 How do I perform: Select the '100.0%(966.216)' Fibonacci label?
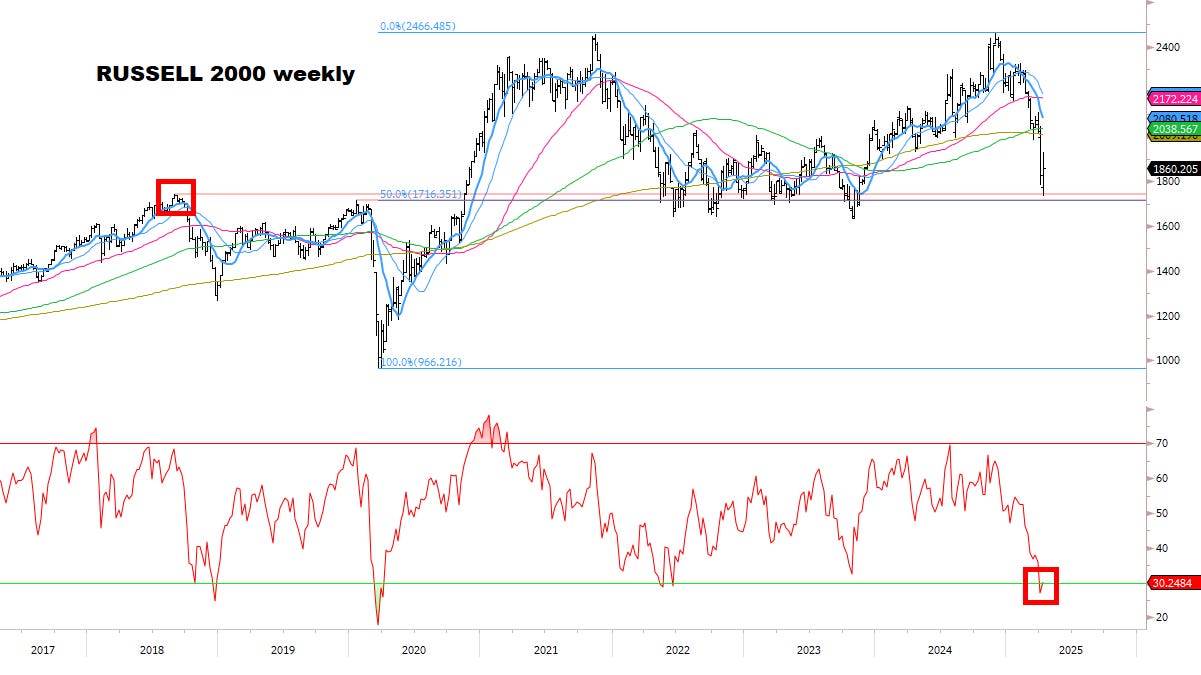click(419, 362)
